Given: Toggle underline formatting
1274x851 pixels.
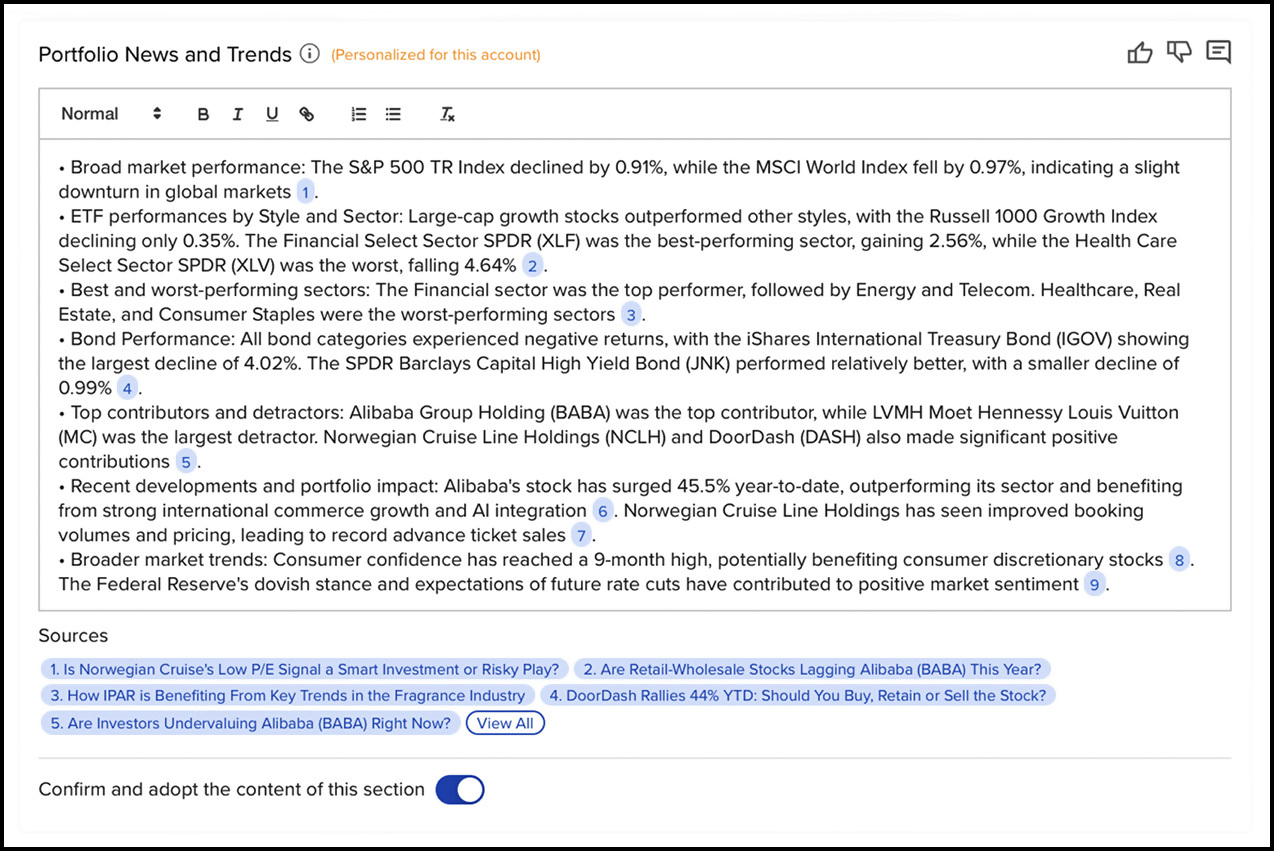Looking at the screenshot, I should pyautogui.click(x=272, y=114).
